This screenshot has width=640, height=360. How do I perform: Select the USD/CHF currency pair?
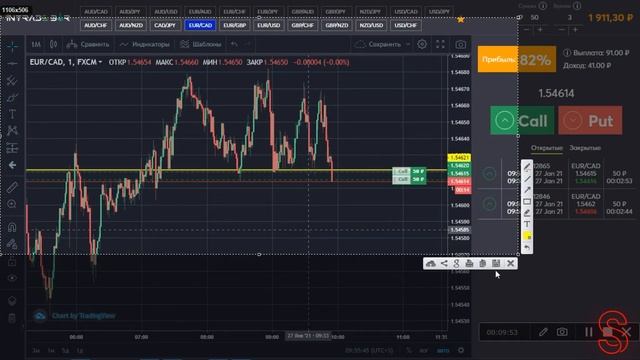coord(405,25)
